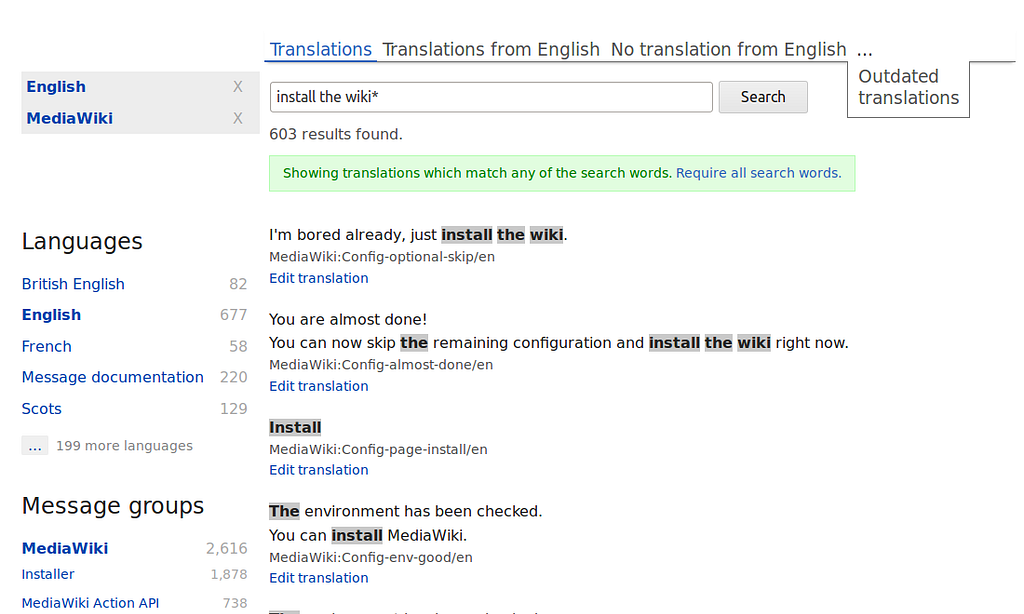Click MediaWiki in the active filters box
The width and height of the screenshot is (1024, 614).
(x=70, y=118)
